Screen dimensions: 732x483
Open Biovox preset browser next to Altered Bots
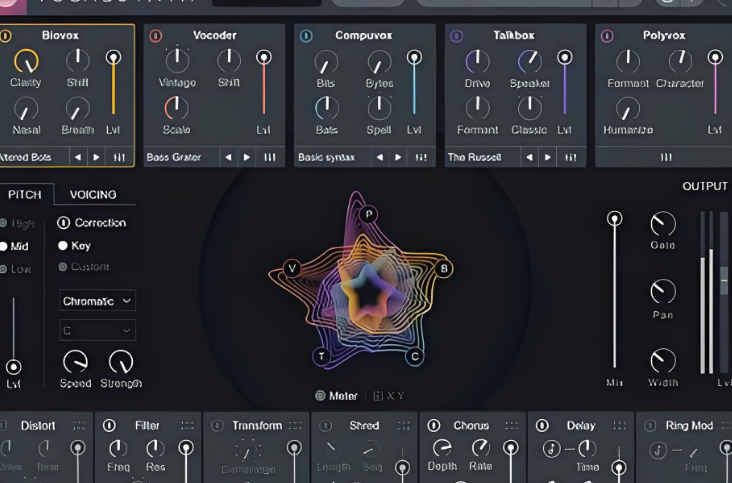[x=120, y=157]
